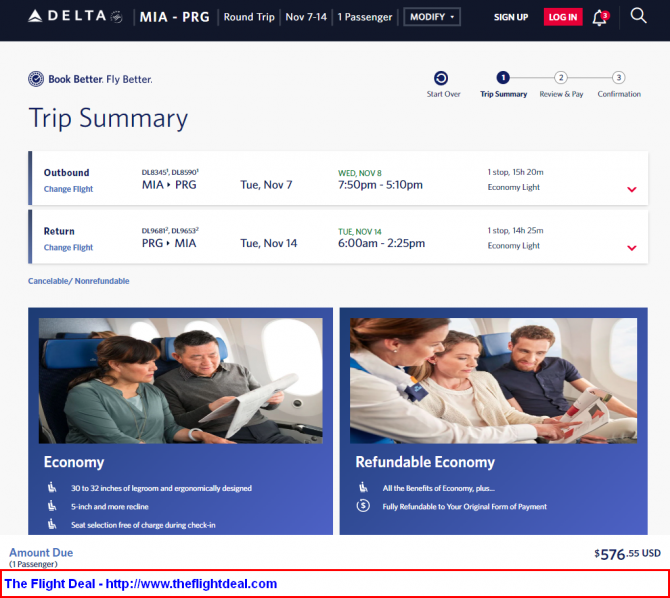The image size is (670, 598).
Task: Expand the Return flight details chevron
Action: pyautogui.click(x=631, y=248)
